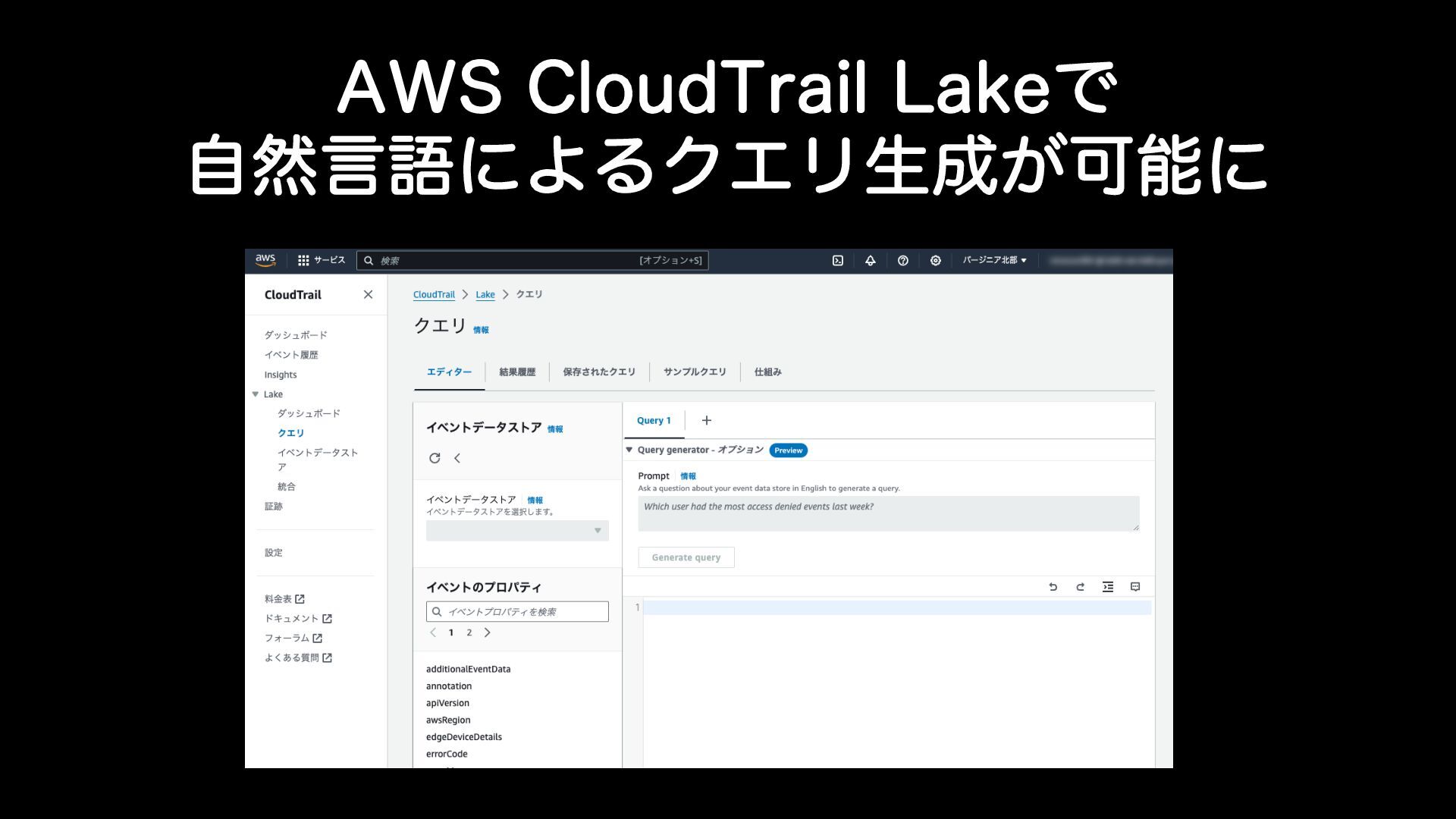Image resolution: width=1456 pixels, height=819 pixels.
Task: Open the help question mark icon
Action: (x=902, y=260)
